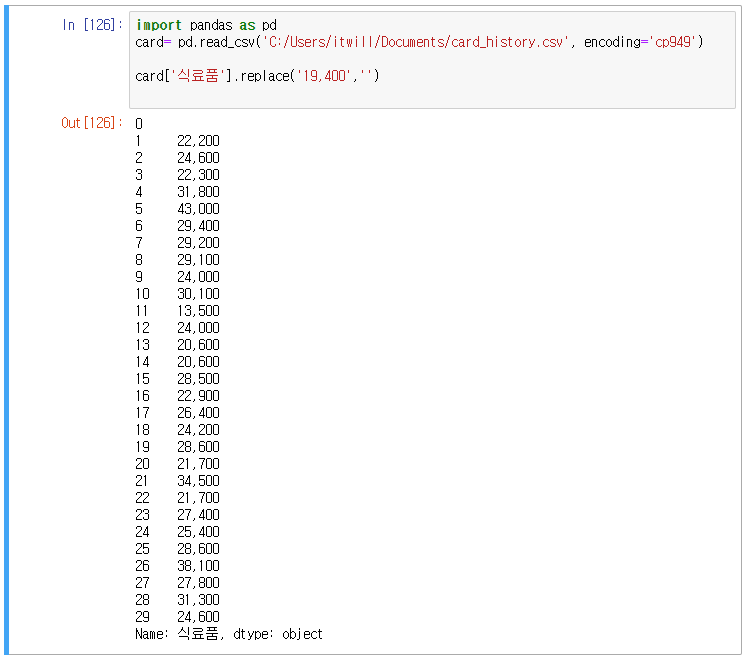Click the card['식료품'].replace code line
The width and height of the screenshot is (747, 659).
click(257, 76)
